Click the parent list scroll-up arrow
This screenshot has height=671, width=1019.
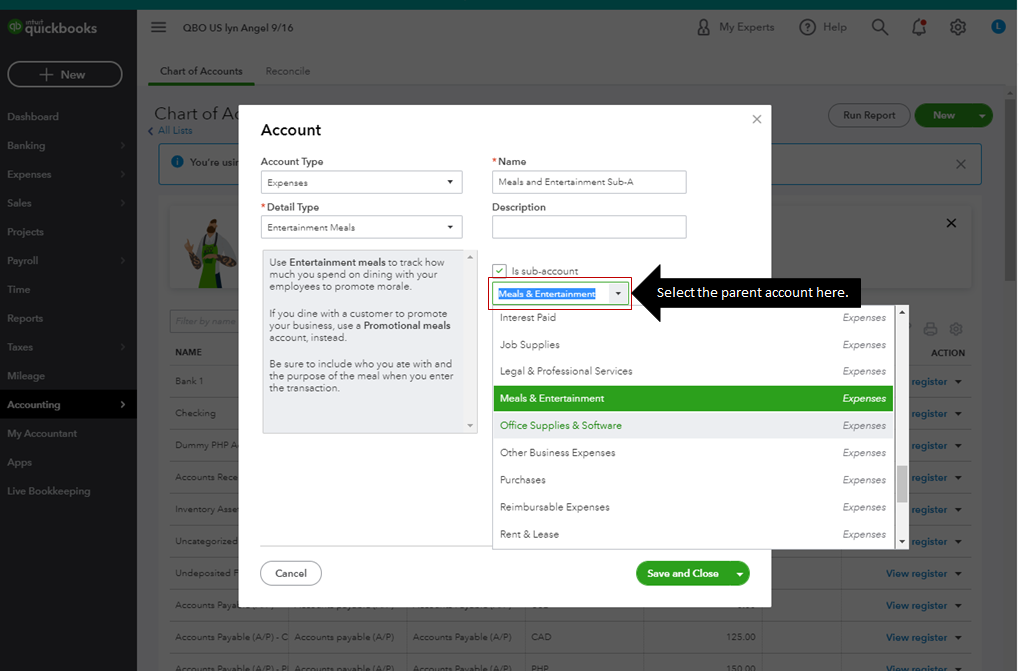coord(902,312)
